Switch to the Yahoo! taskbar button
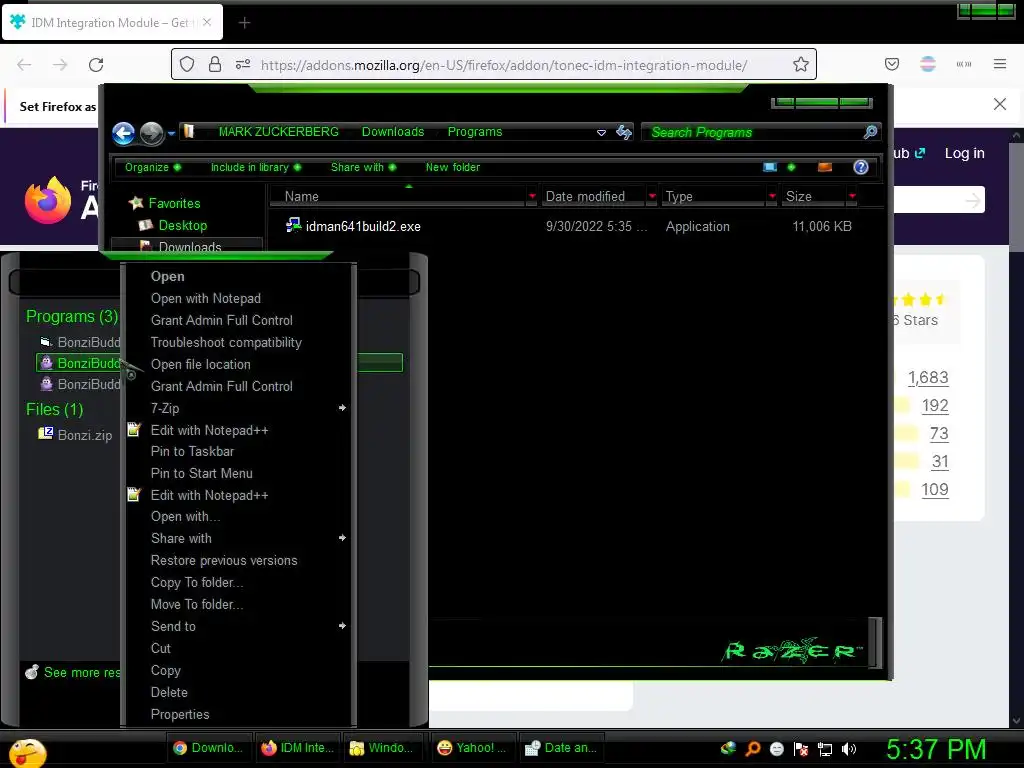1024x768 pixels. coord(472,748)
